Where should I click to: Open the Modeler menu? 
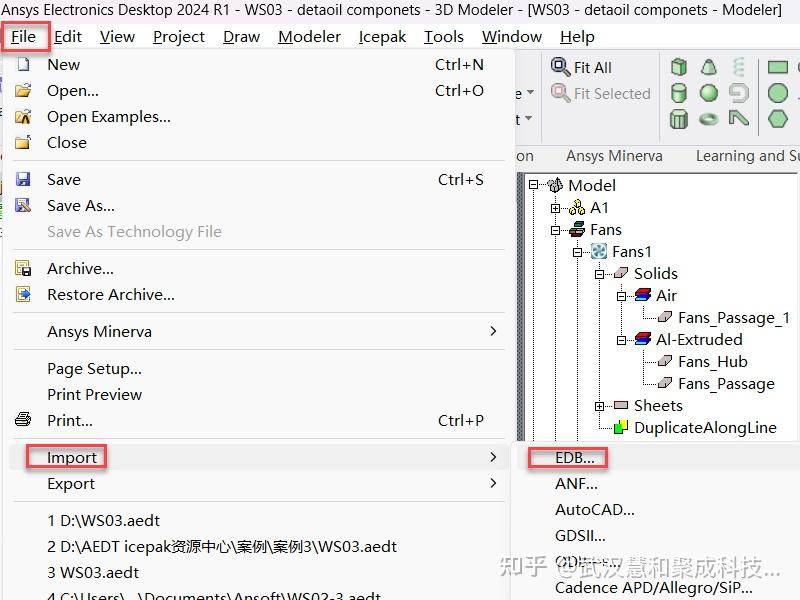[x=309, y=37]
